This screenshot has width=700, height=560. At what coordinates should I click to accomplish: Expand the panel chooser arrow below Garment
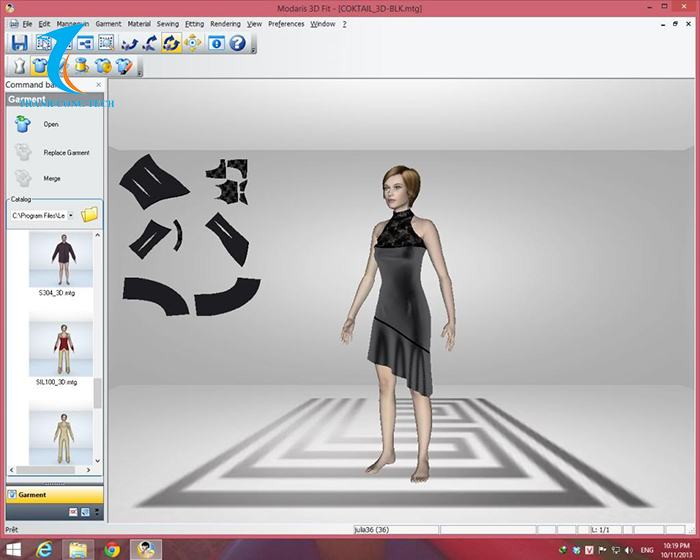(95, 512)
